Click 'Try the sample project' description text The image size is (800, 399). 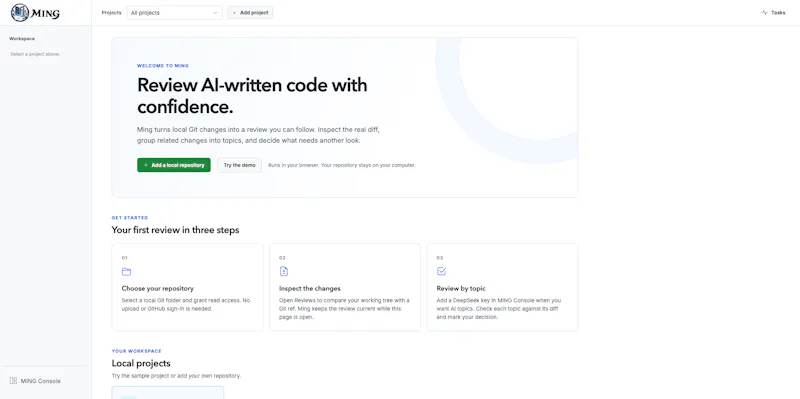tap(176, 376)
